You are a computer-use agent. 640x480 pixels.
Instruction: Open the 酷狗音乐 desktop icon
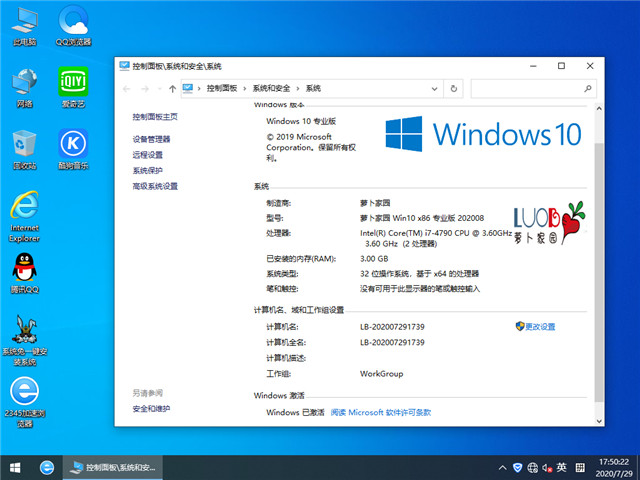(x=73, y=150)
